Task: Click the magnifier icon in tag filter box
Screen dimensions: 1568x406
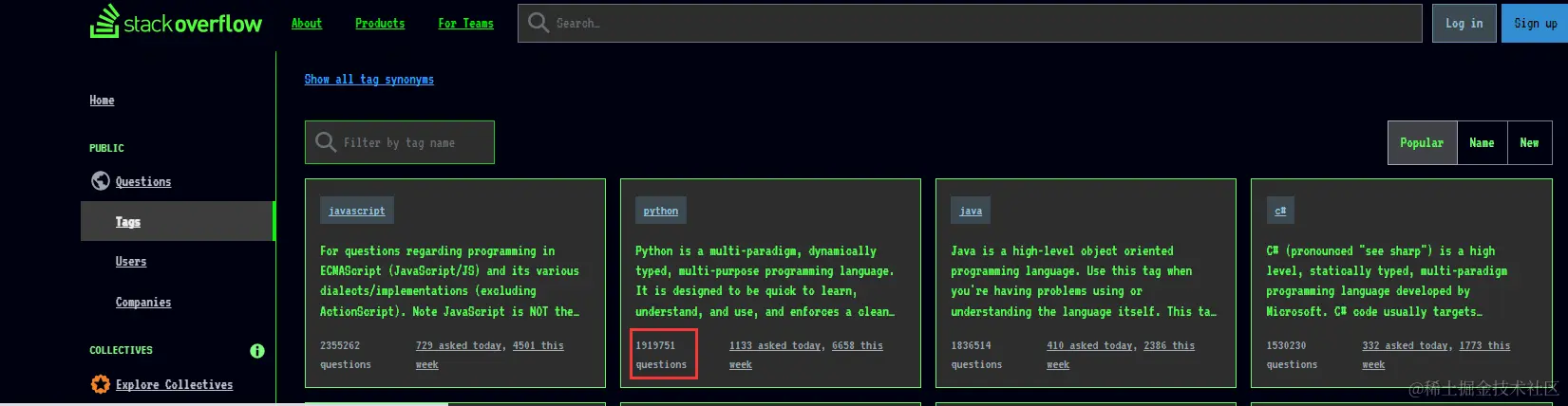Action: [326, 142]
